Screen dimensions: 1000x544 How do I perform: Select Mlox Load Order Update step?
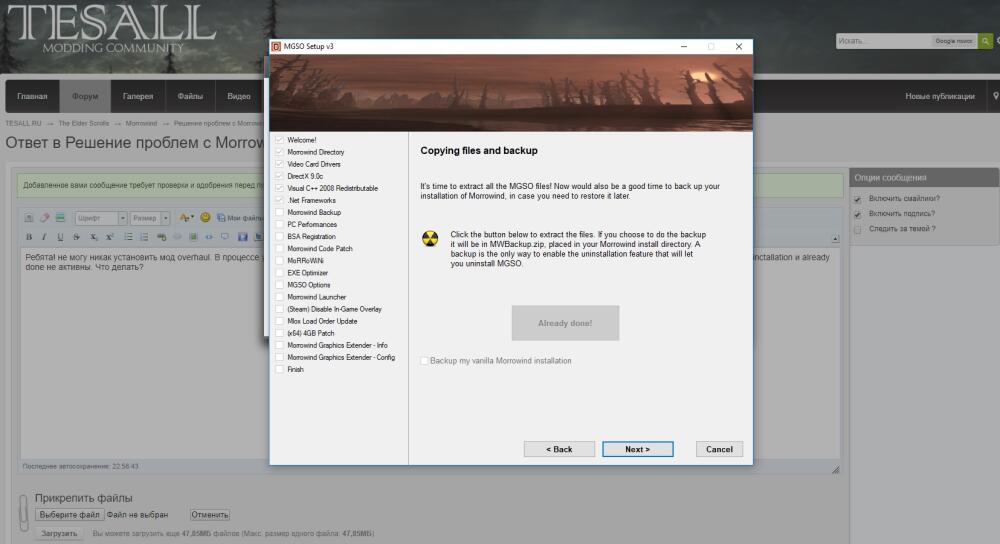click(322, 321)
